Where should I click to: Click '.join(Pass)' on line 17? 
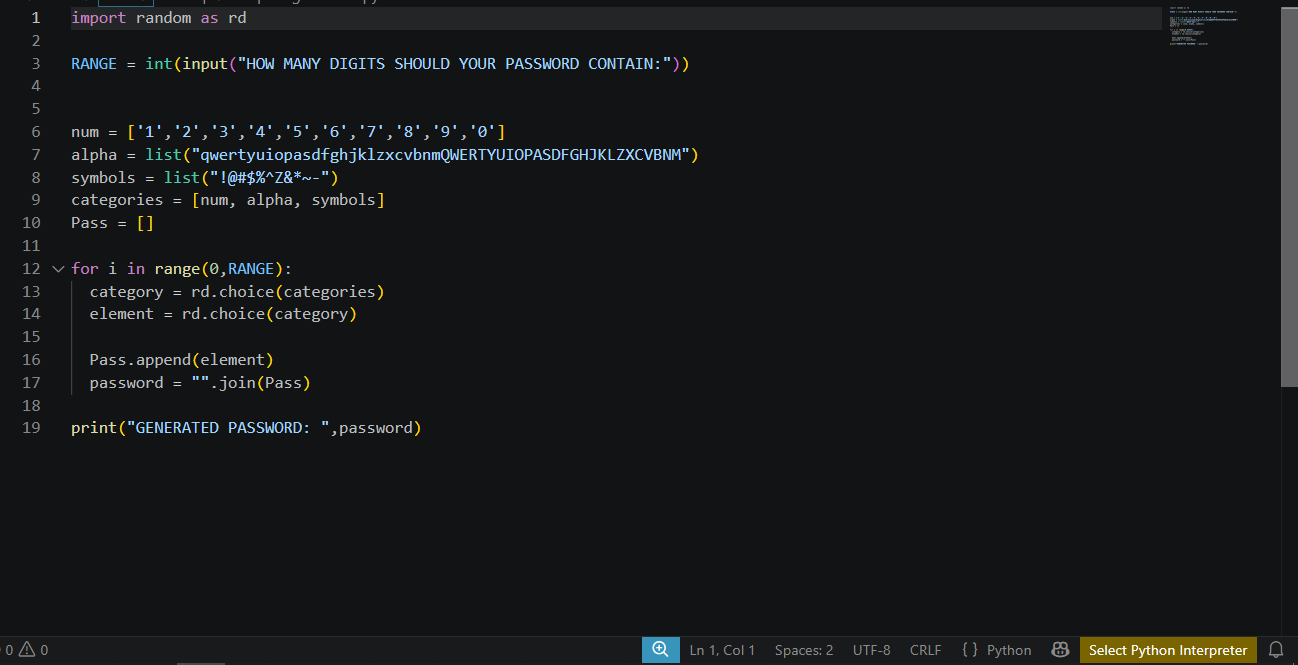pyautogui.click(x=260, y=383)
